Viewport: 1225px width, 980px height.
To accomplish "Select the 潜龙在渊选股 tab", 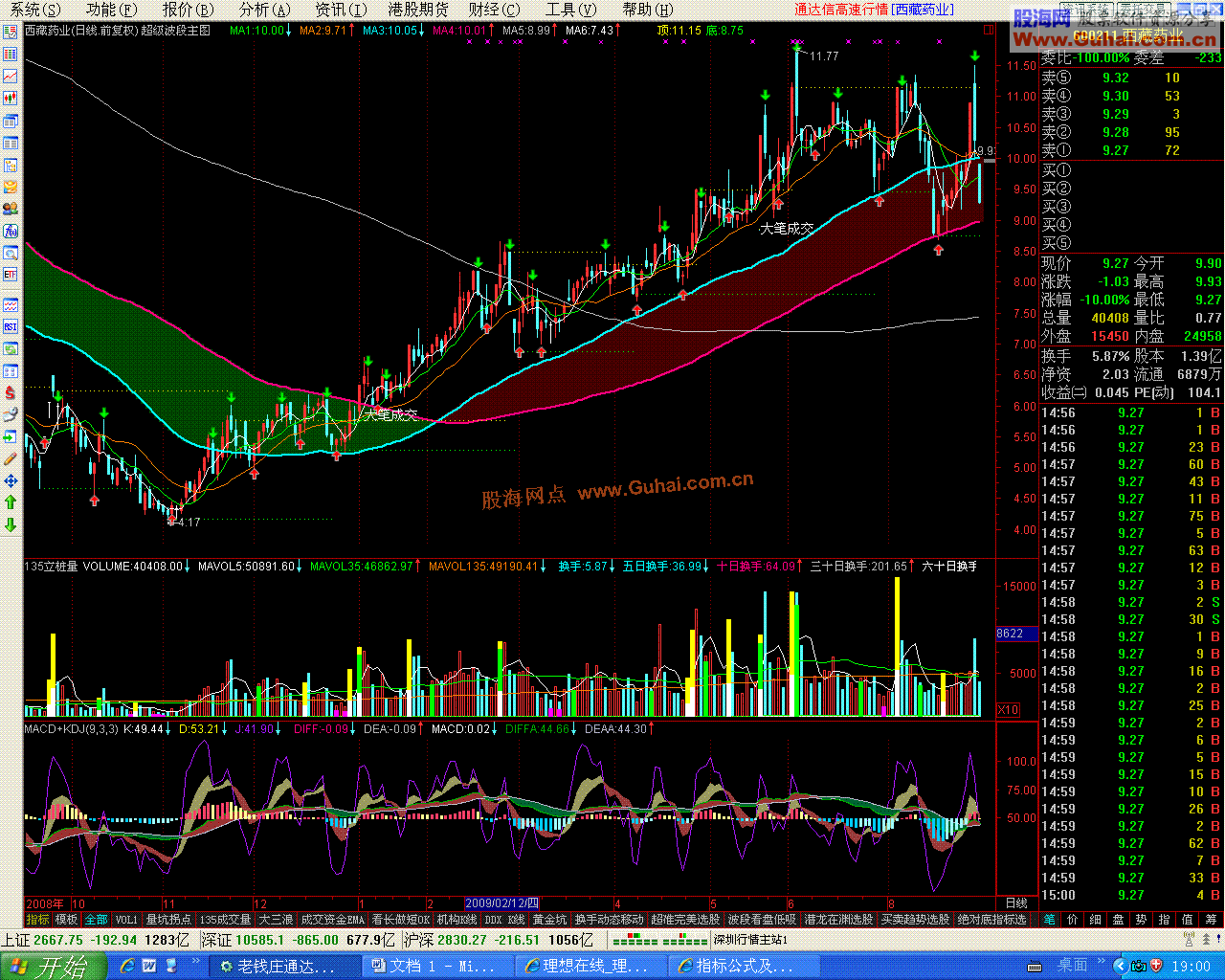I will point(838,920).
